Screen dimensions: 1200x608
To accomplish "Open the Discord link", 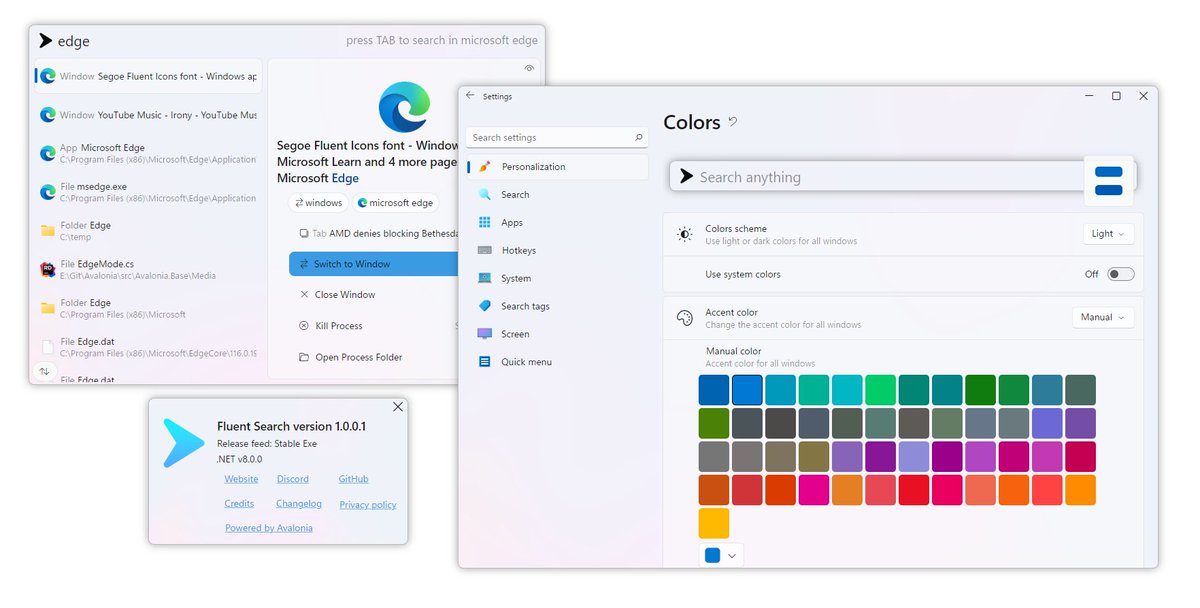I will coord(293,480).
